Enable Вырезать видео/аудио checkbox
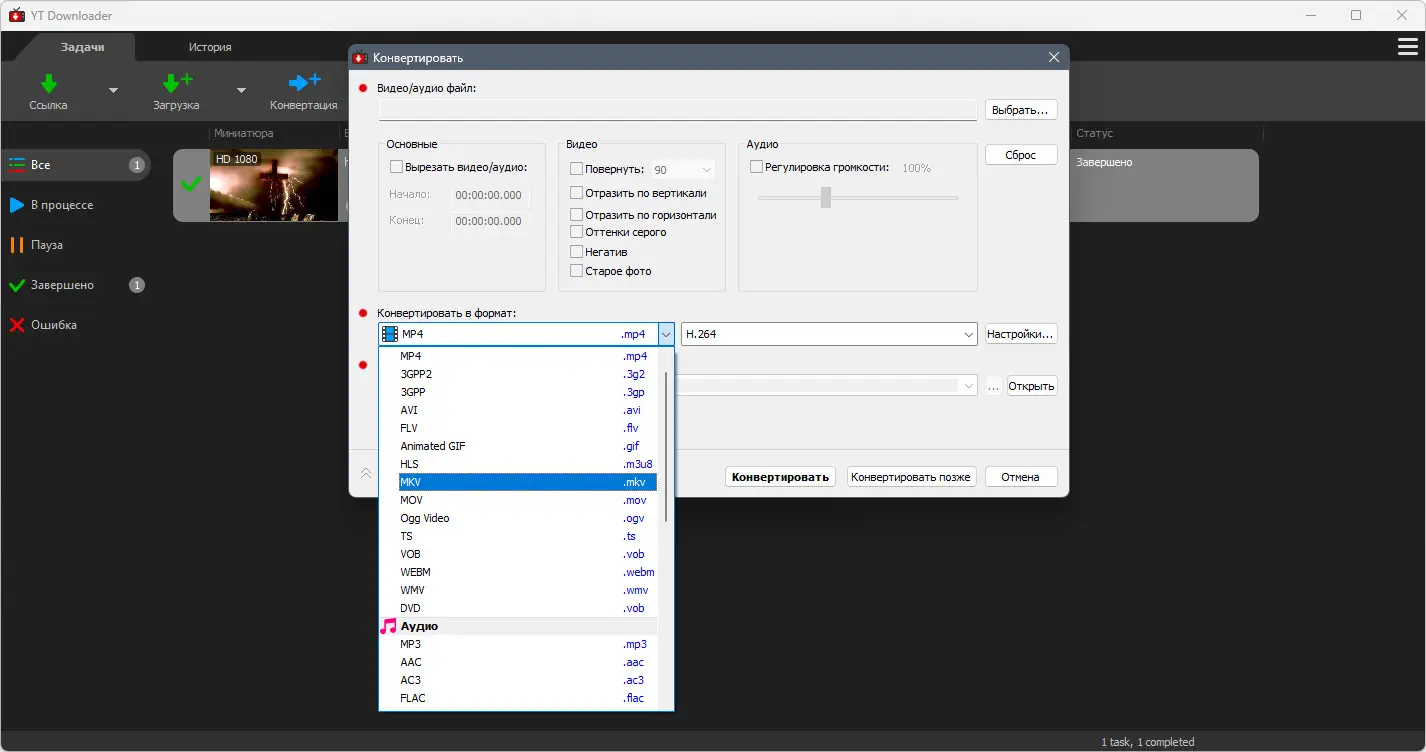This screenshot has height=752, width=1426. click(396, 167)
